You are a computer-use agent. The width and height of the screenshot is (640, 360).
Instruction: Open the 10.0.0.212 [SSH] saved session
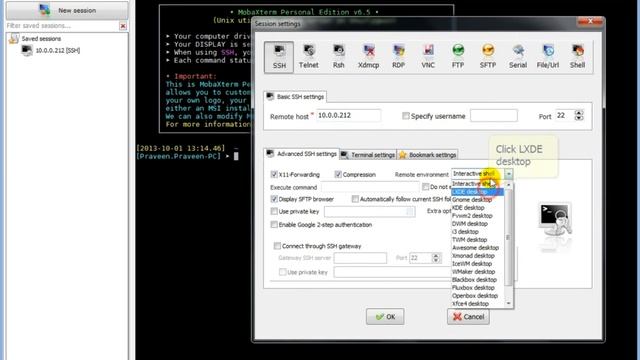pyautogui.click(x=51, y=51)
